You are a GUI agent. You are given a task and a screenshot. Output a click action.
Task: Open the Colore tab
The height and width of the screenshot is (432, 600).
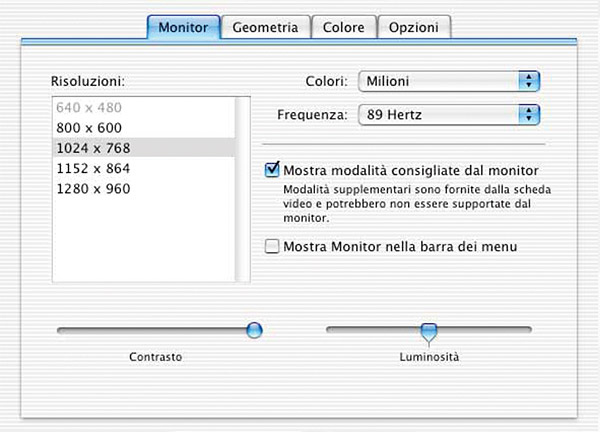point(344,27)
